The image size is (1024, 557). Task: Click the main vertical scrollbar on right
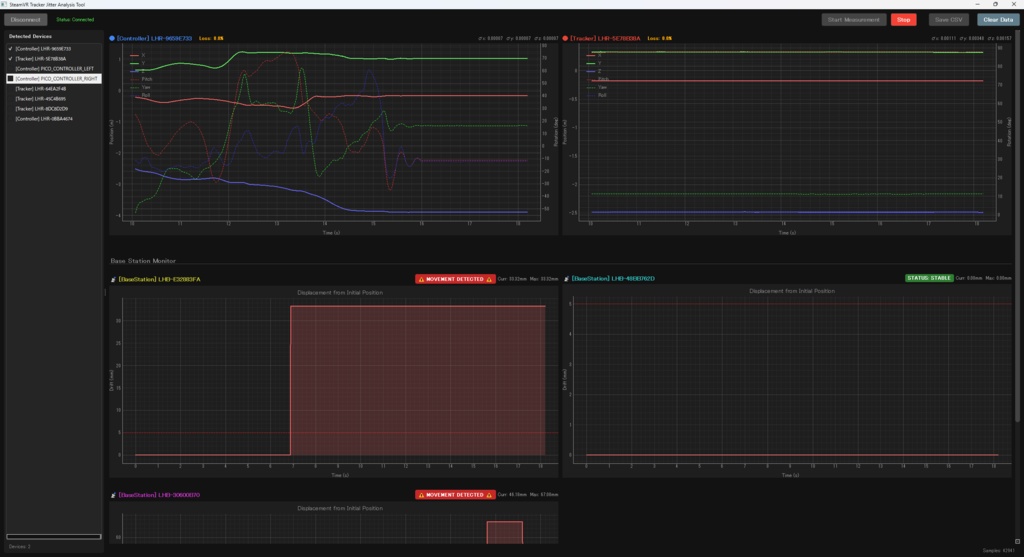tap(1017, 225)
